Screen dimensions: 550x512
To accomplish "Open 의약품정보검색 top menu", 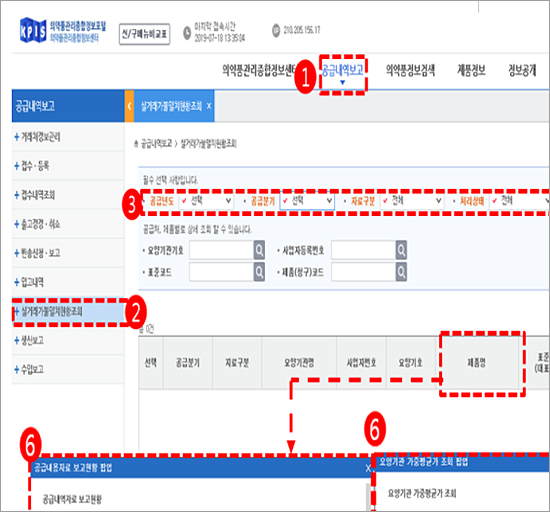I will click(410, 70).
